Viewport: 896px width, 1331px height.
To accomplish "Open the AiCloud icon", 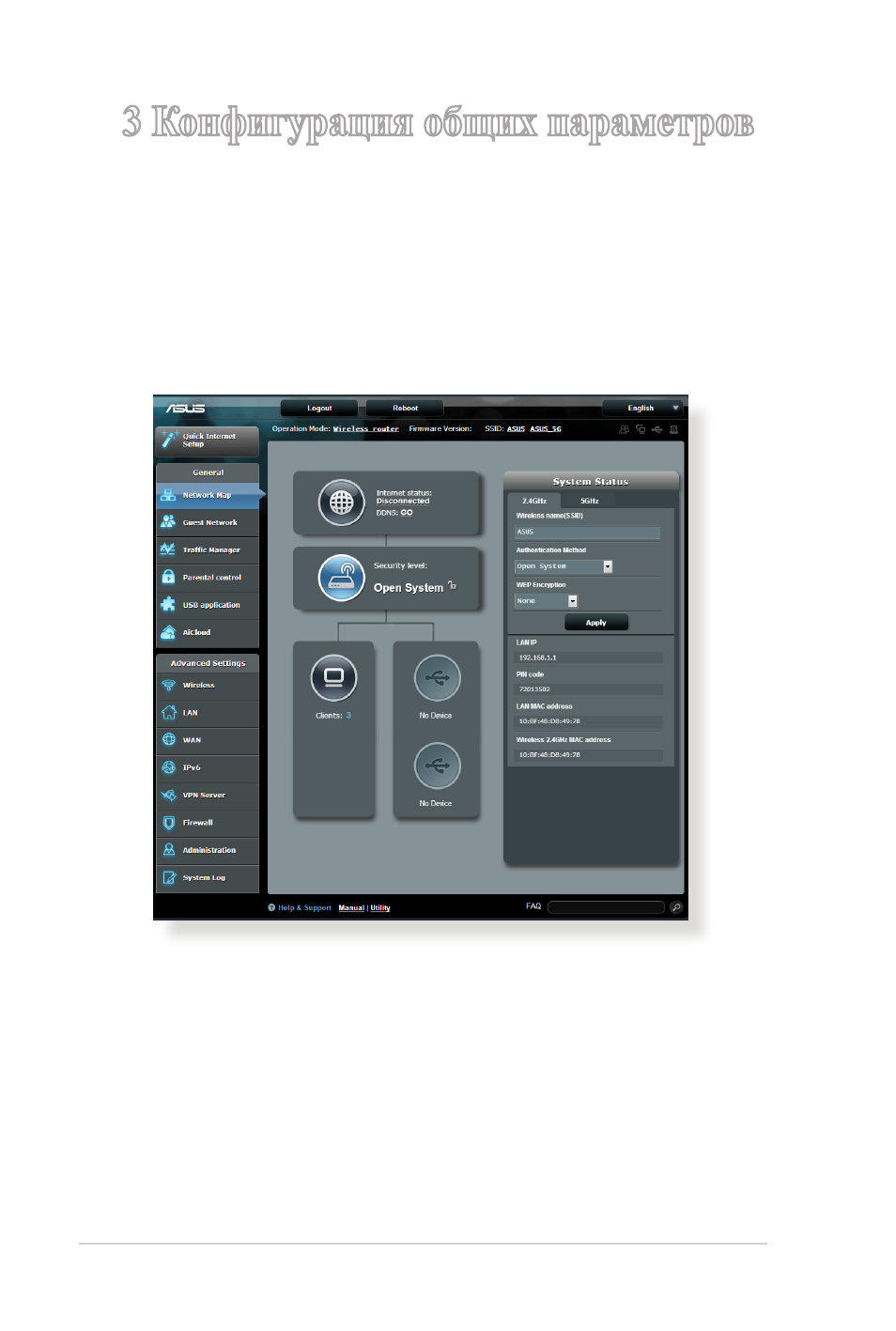I will point(168,631).
